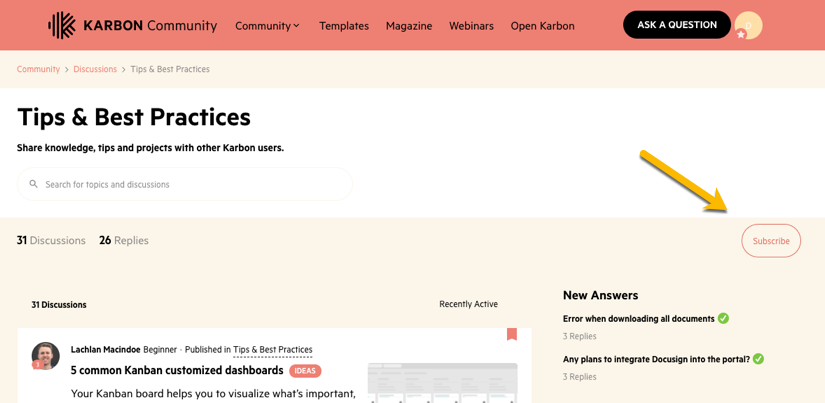Click Your Kanban board helps excerpt text
This screenshot has width=825, height=403.
[214, 393]
